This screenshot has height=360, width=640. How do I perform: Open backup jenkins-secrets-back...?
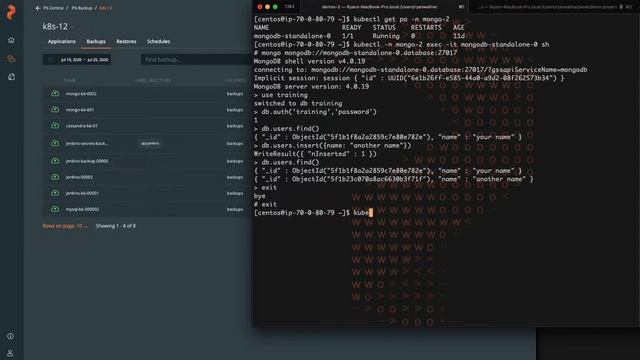[x=87, y=144]
